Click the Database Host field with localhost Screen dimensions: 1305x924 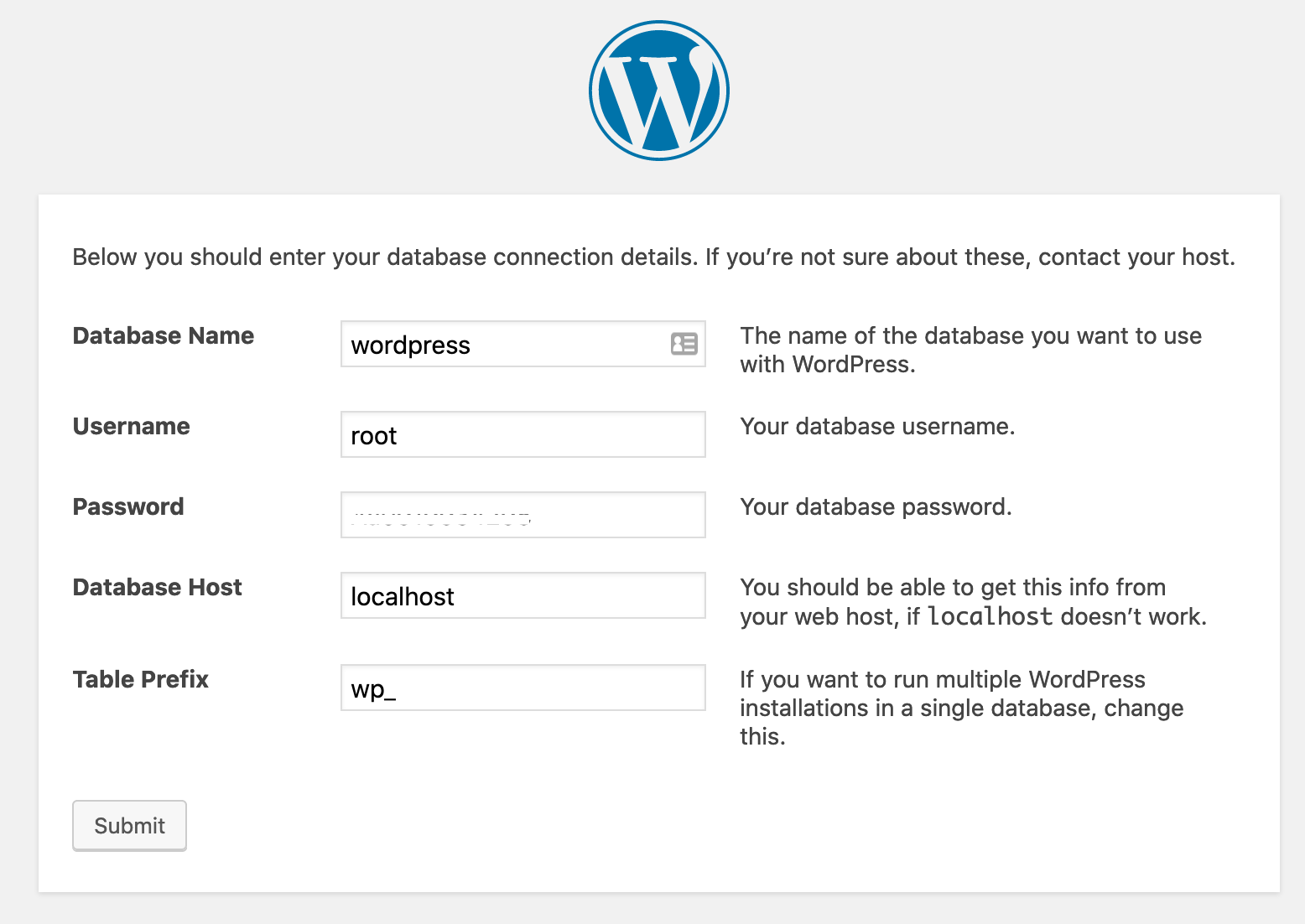click(x=523, y=595)
